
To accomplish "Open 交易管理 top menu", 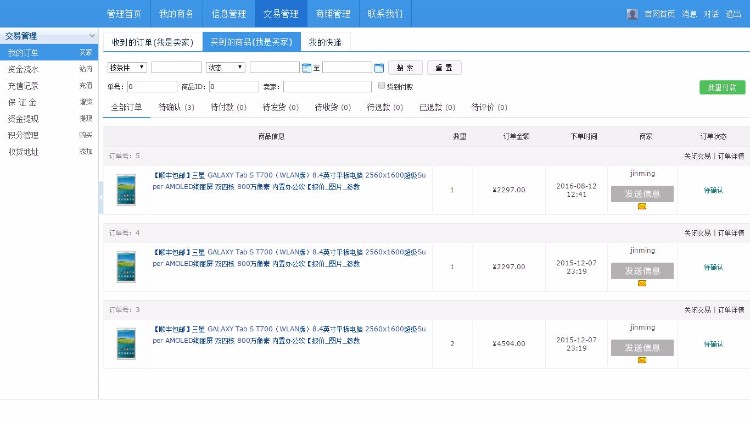I will point(281,14).
